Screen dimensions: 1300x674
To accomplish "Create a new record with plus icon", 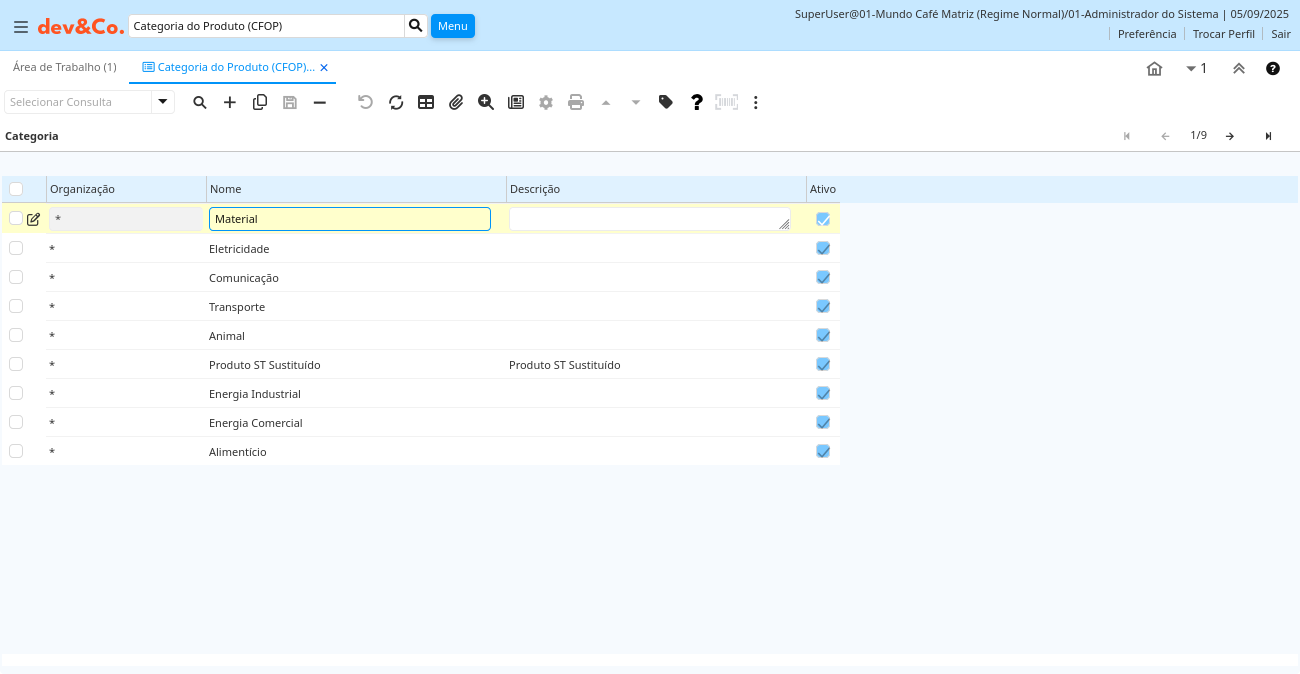I will [230, 102].
